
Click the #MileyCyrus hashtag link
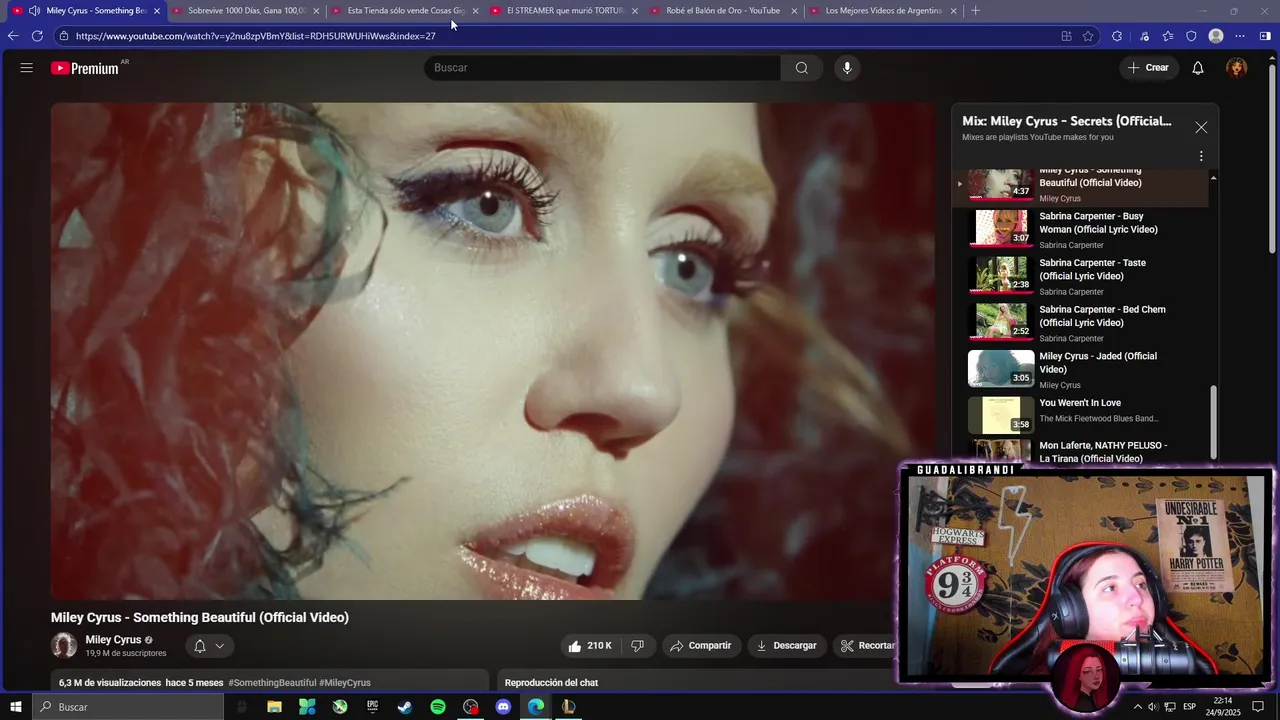click(x=345, y=683)
